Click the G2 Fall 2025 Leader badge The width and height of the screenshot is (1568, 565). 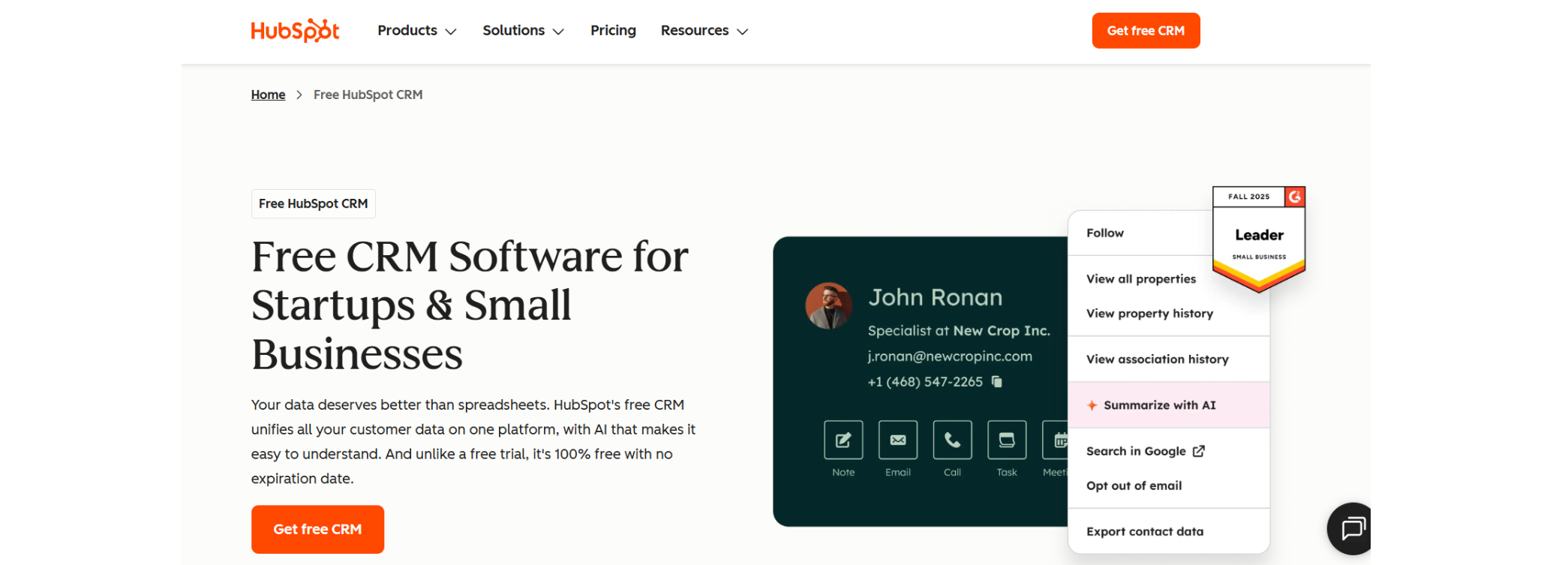pyautogui.click(x=1259, y=238)
